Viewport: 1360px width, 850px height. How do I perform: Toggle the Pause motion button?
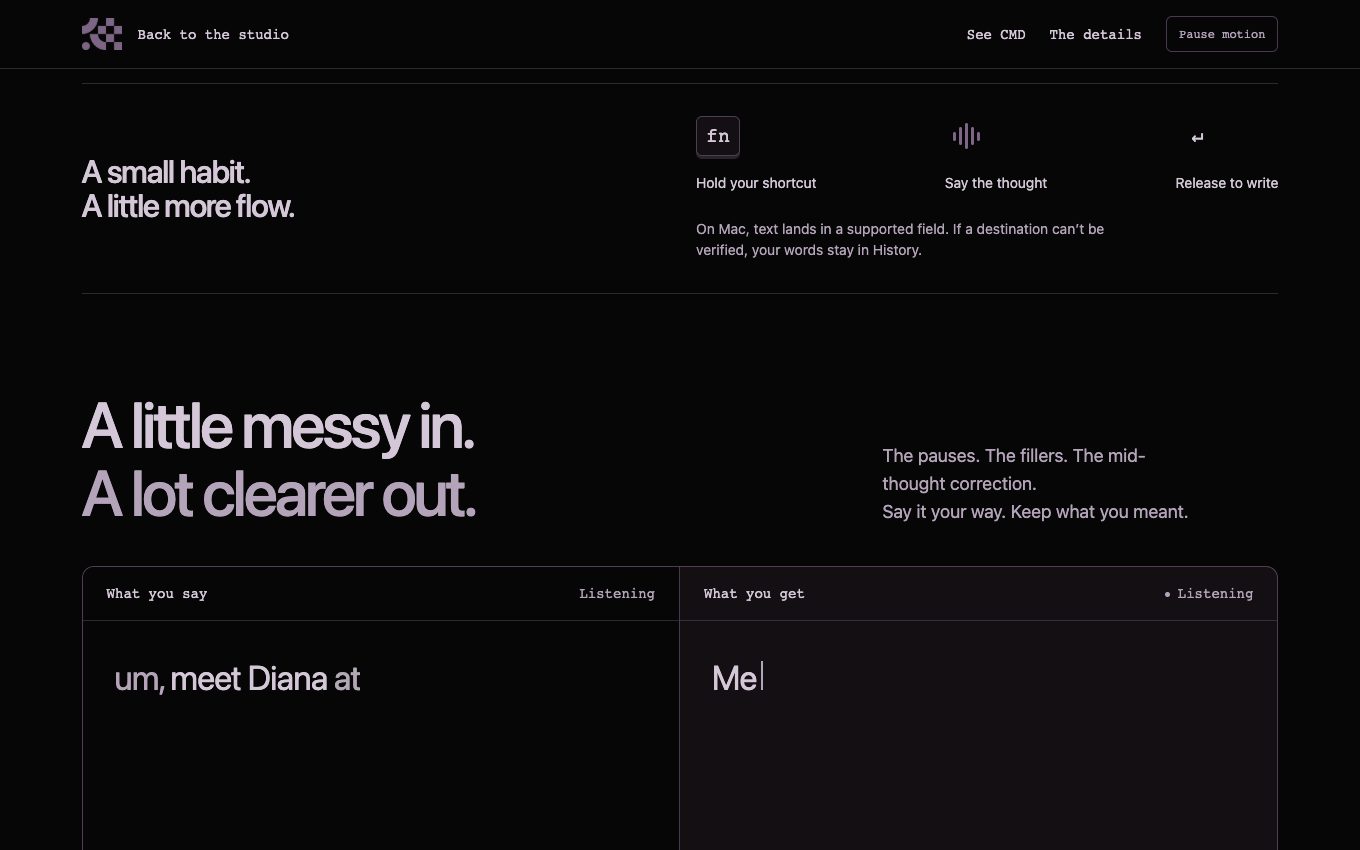pos(1222,34)
